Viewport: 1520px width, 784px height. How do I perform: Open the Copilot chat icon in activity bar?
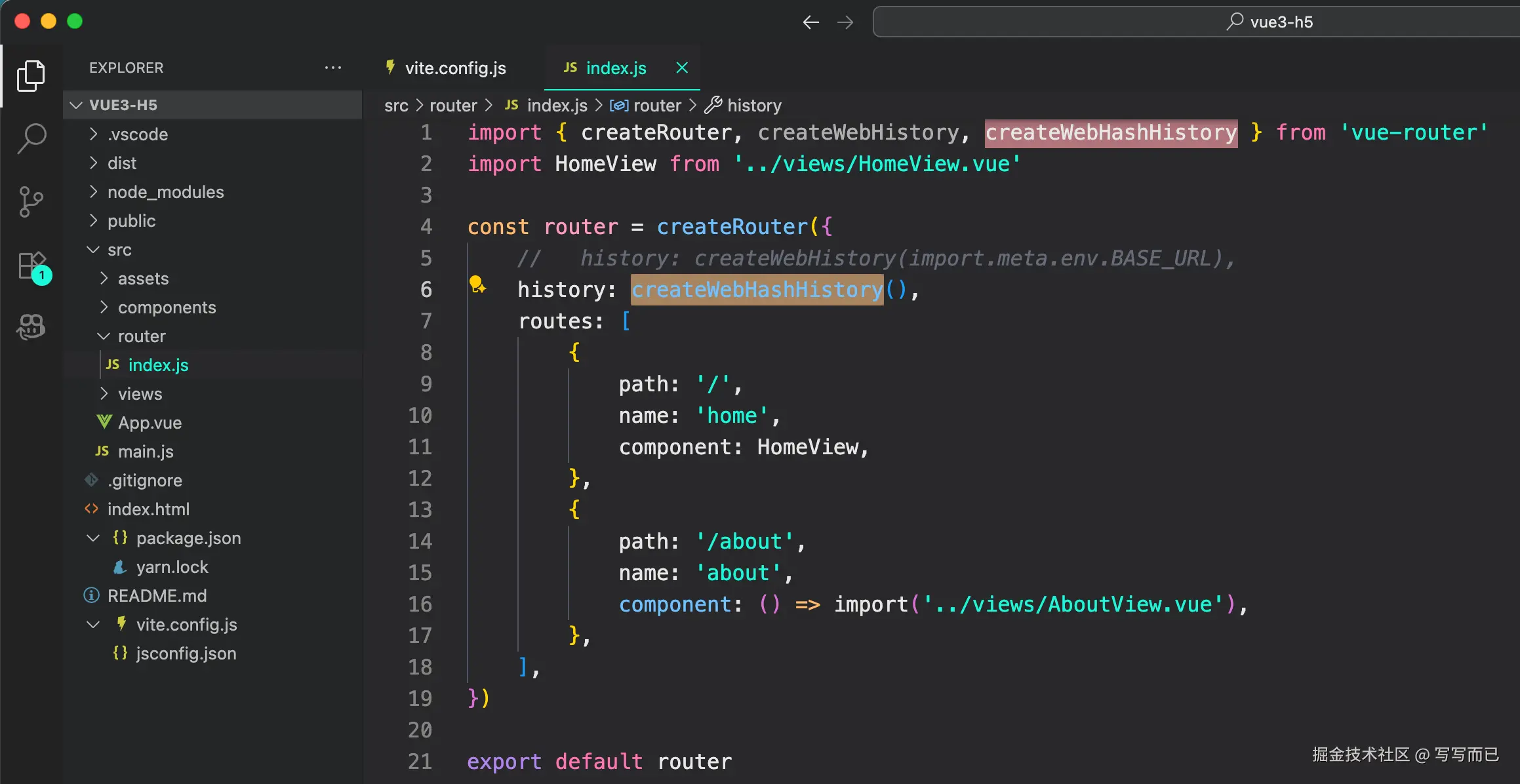[x=31, y=326]
